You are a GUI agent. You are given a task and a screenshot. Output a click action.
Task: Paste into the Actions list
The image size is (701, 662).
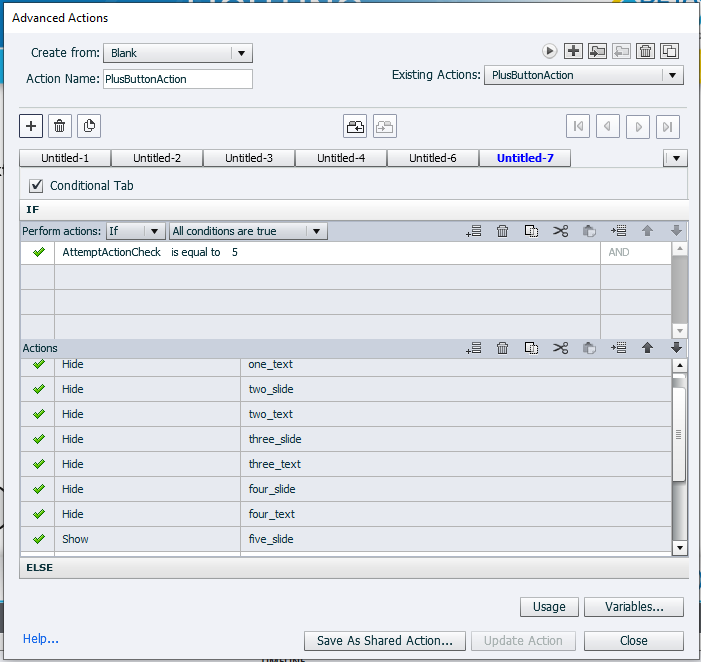point(589,348)
